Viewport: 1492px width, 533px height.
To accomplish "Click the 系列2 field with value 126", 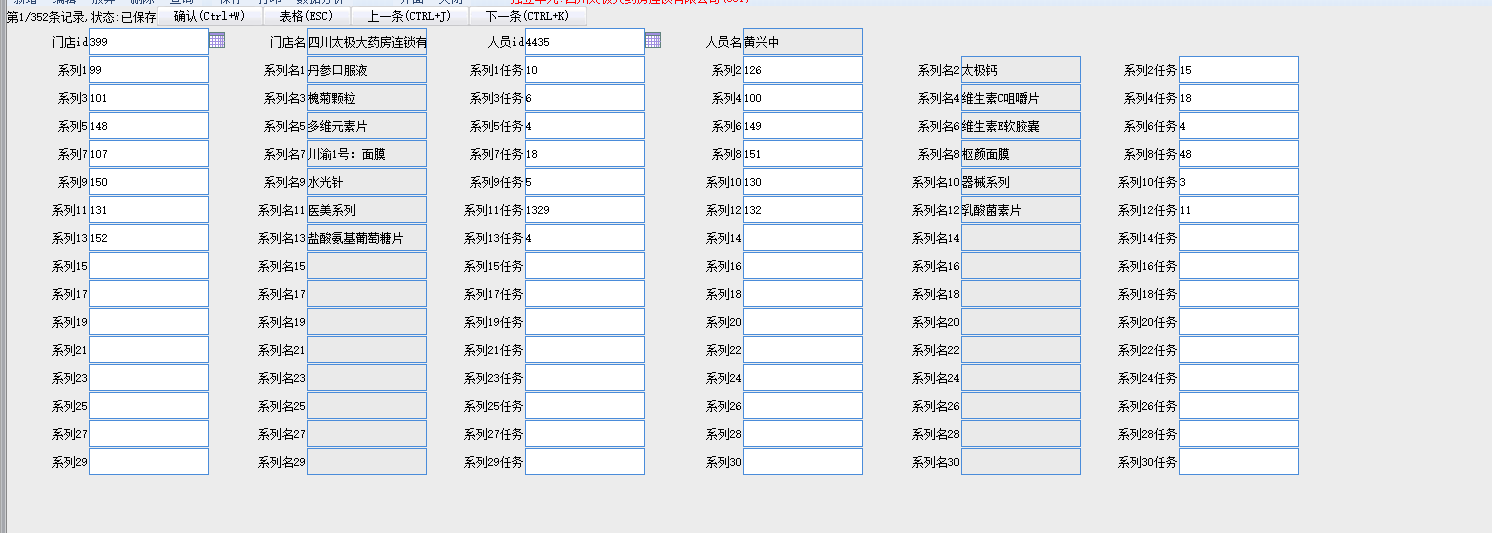I will click(803, 70).
